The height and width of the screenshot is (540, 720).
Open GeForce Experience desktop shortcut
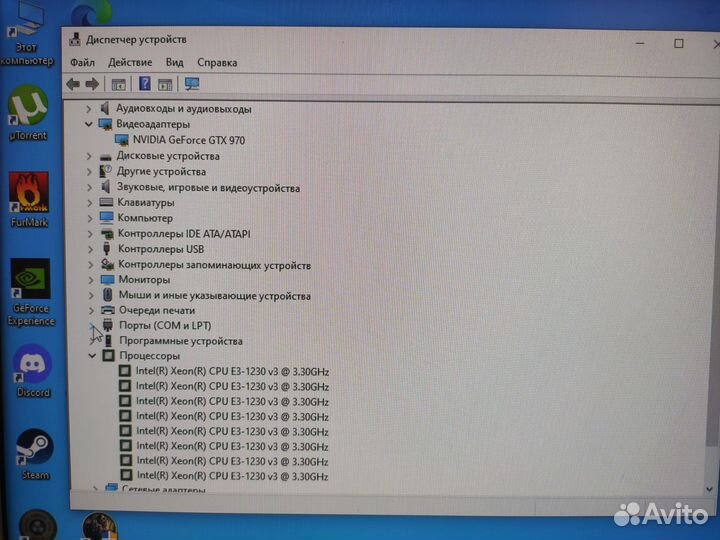[31, 292]
